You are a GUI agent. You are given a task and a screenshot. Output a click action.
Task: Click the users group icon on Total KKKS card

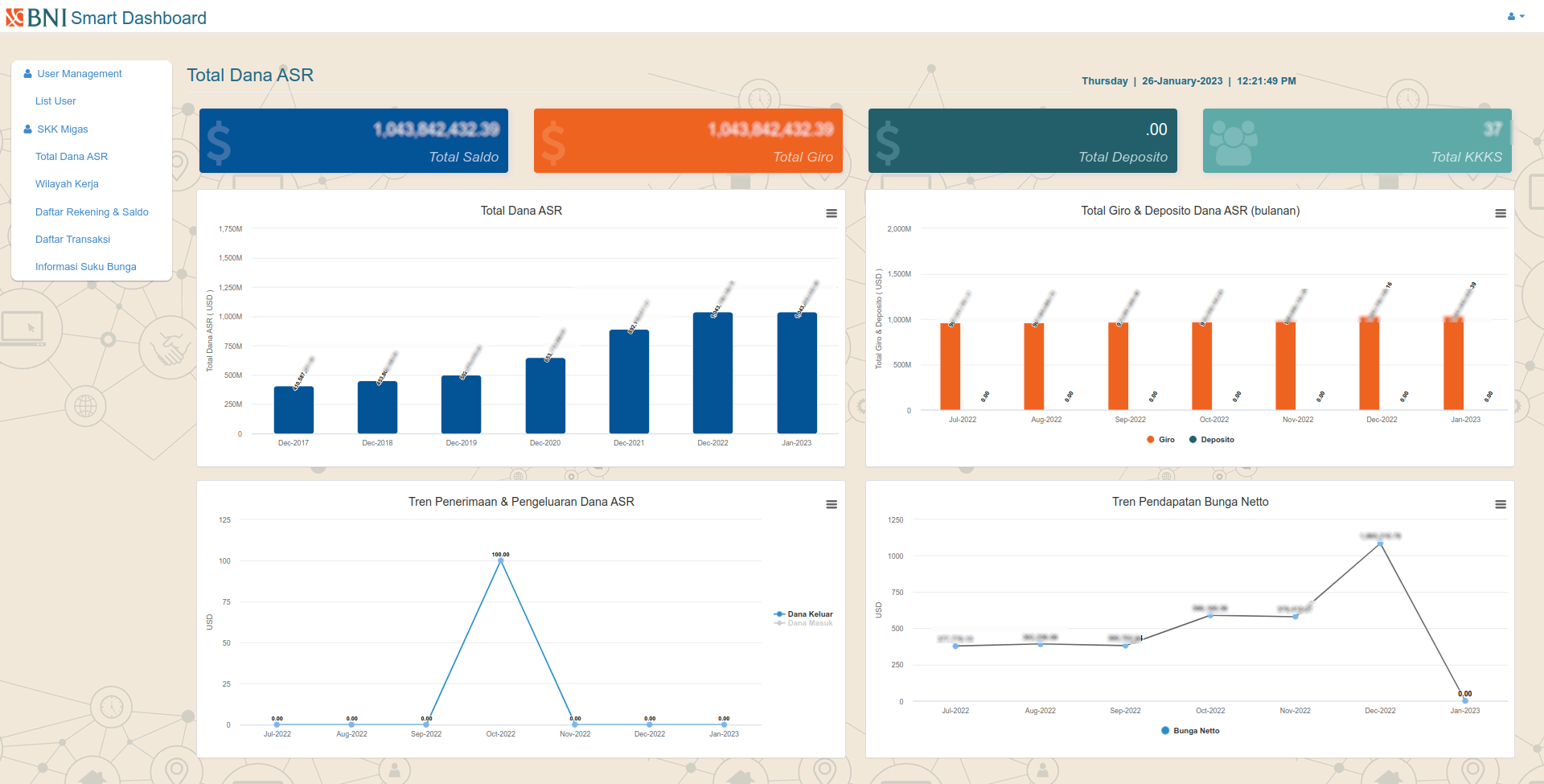coord(1234,142)
